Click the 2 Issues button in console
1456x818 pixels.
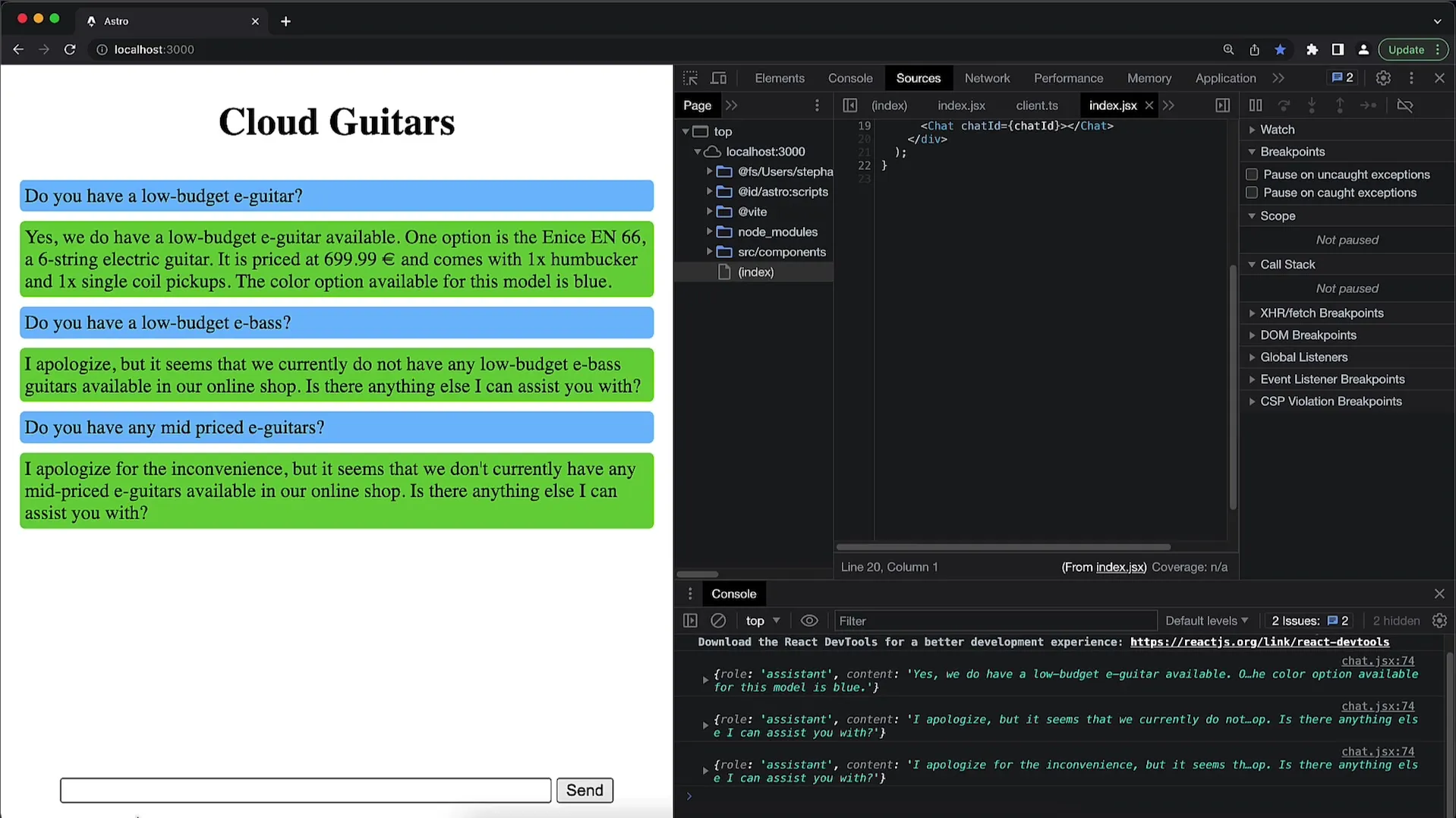1309,621
